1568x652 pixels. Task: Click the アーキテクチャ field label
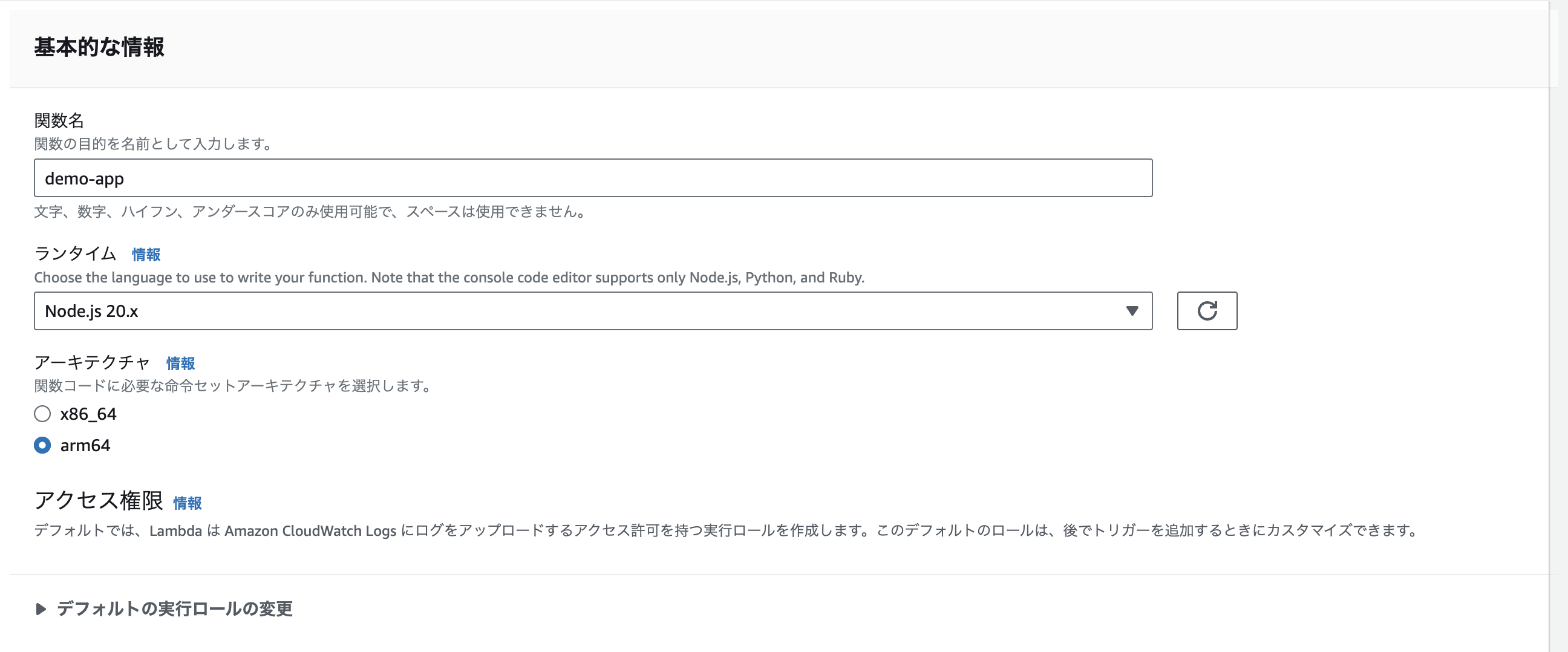coord(92,362)
